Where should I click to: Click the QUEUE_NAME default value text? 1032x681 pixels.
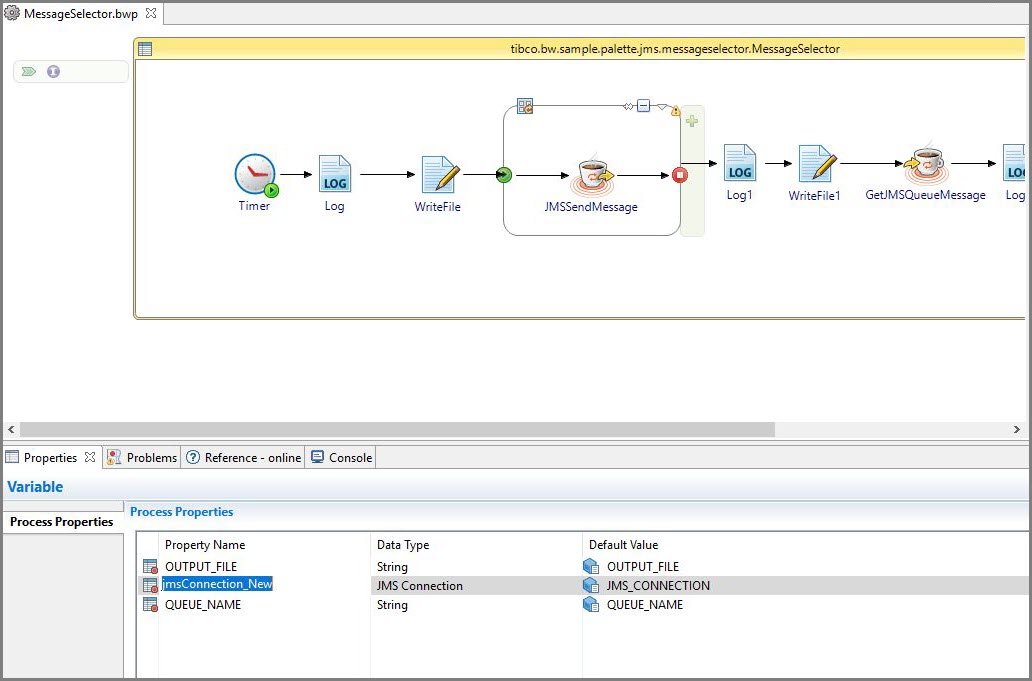[644, 605]
